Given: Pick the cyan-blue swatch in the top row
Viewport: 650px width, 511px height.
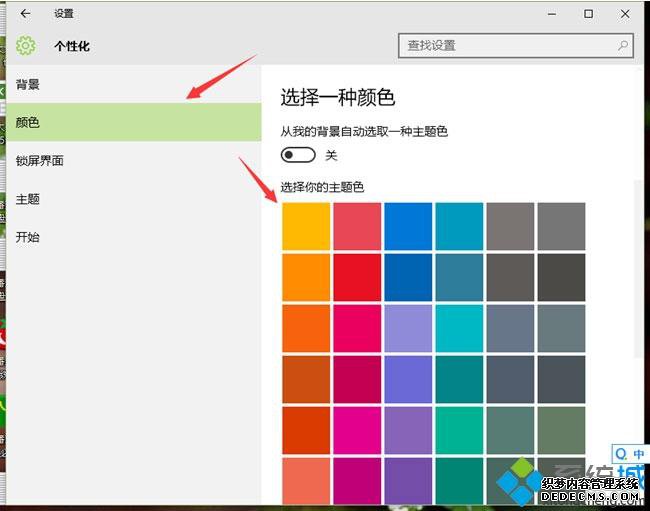Looking at the screenshot, I should 459,226.
